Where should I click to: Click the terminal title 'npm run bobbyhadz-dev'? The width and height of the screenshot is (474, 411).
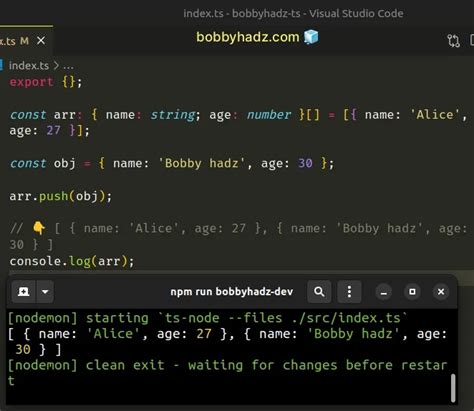(x=232, y=292)
